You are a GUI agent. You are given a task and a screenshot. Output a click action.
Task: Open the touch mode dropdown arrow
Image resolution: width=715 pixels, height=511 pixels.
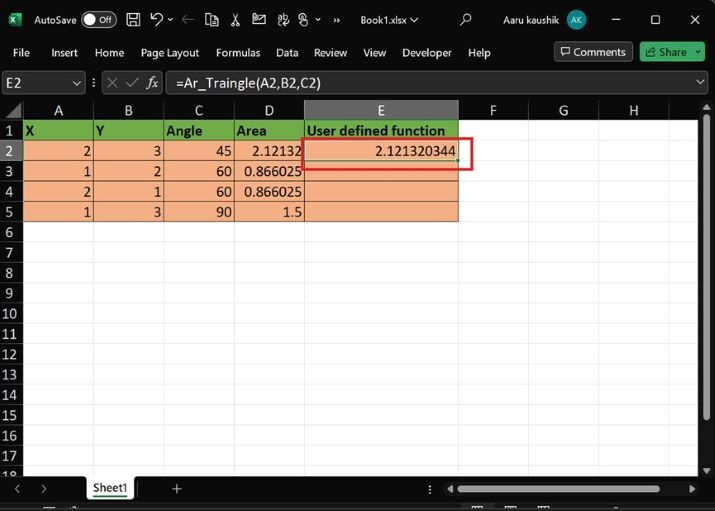coord(318,20)
